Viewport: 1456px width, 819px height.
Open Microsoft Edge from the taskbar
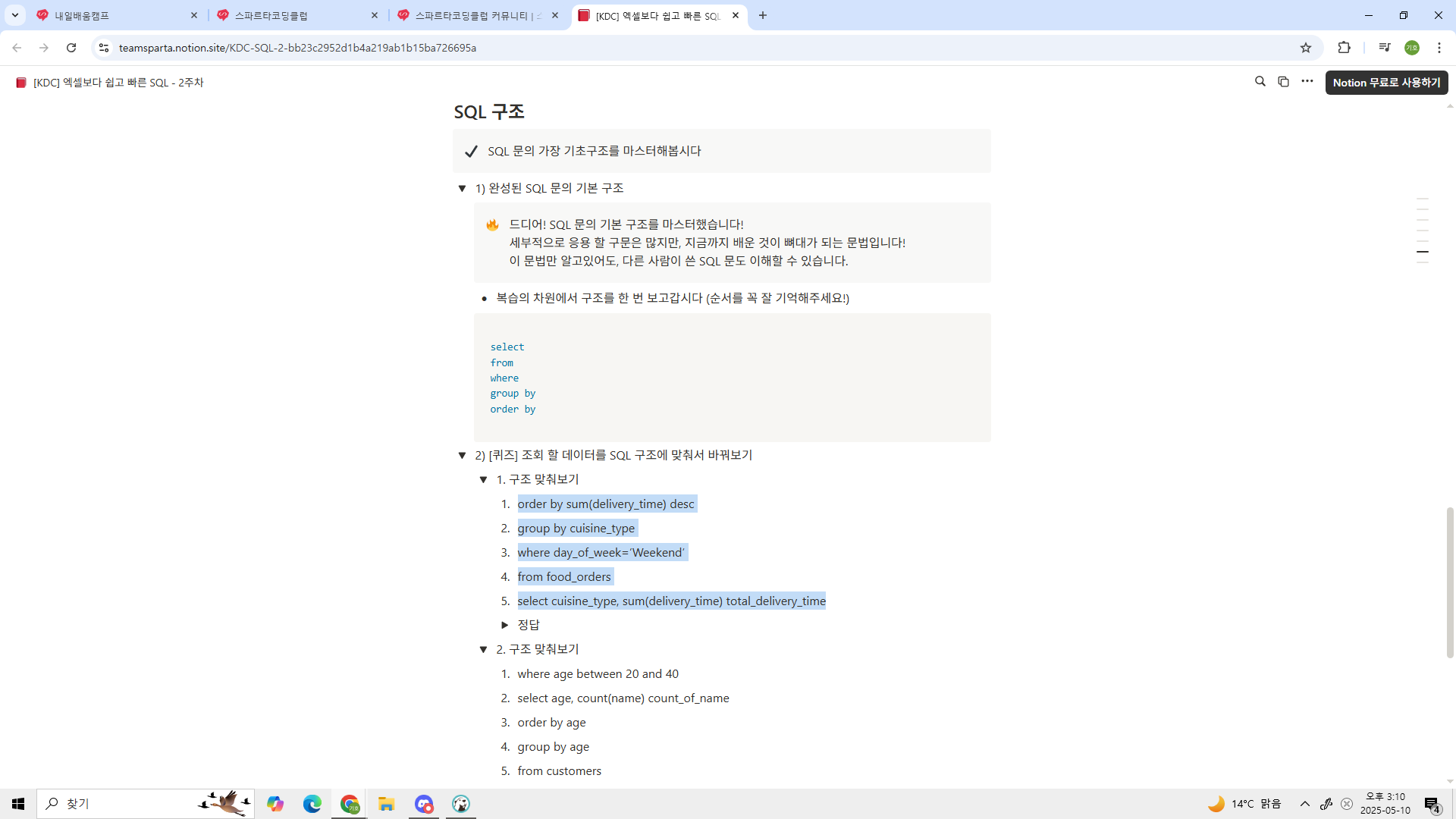click(312, 804)
